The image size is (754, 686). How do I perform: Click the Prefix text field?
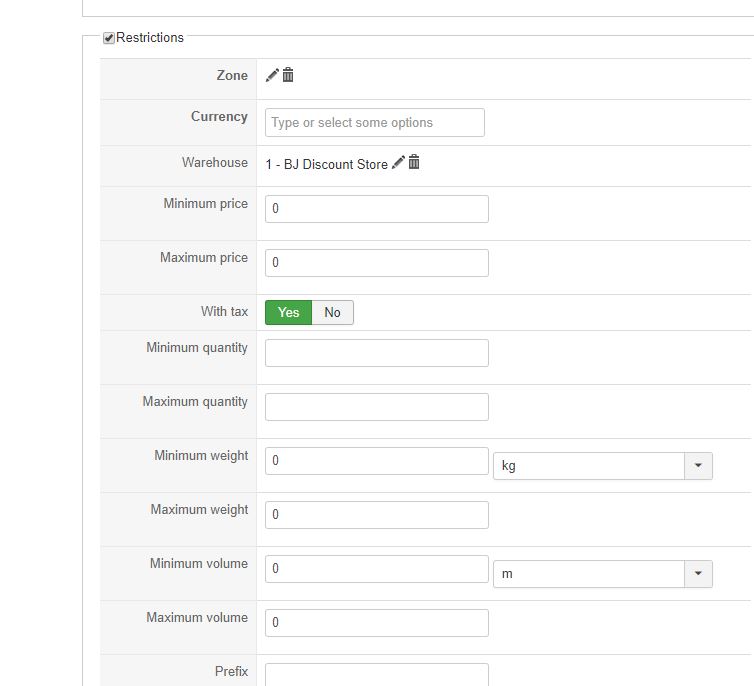pyautogui.click(x=376, y=674)
